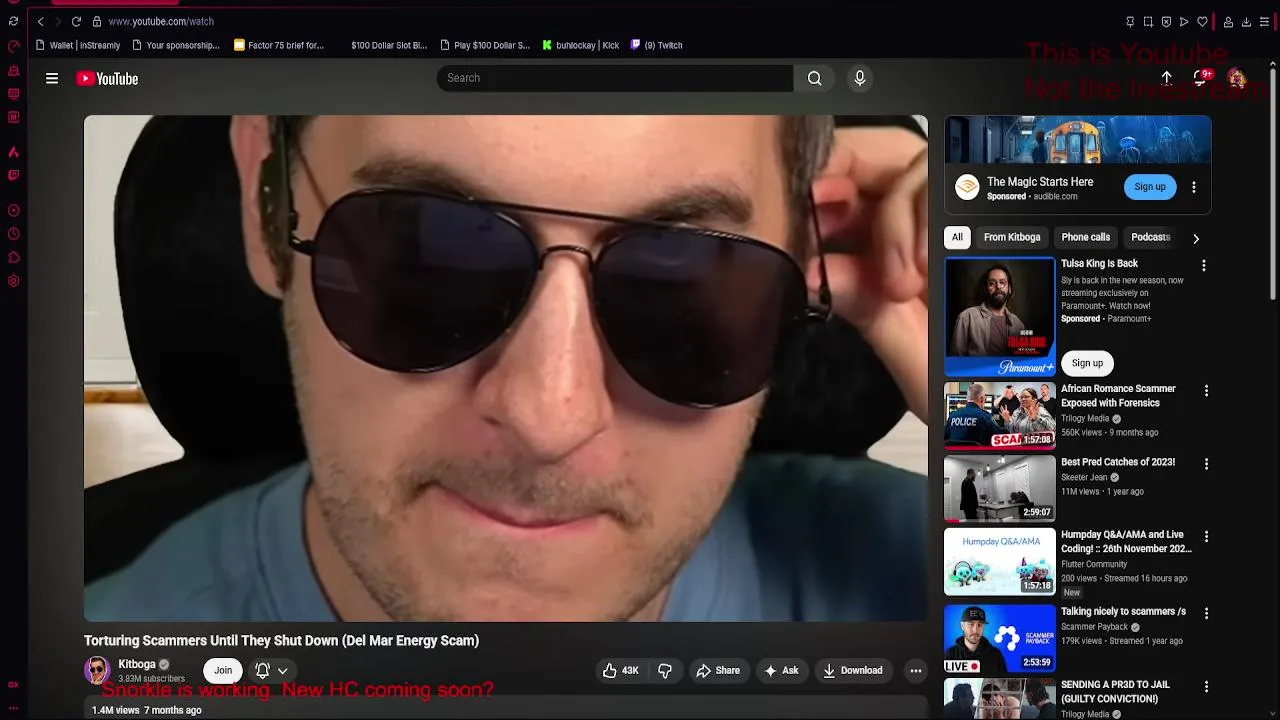Open Factor 75 brief bookmark
The height and width of the screenshot is (720, 1280).
279,45
